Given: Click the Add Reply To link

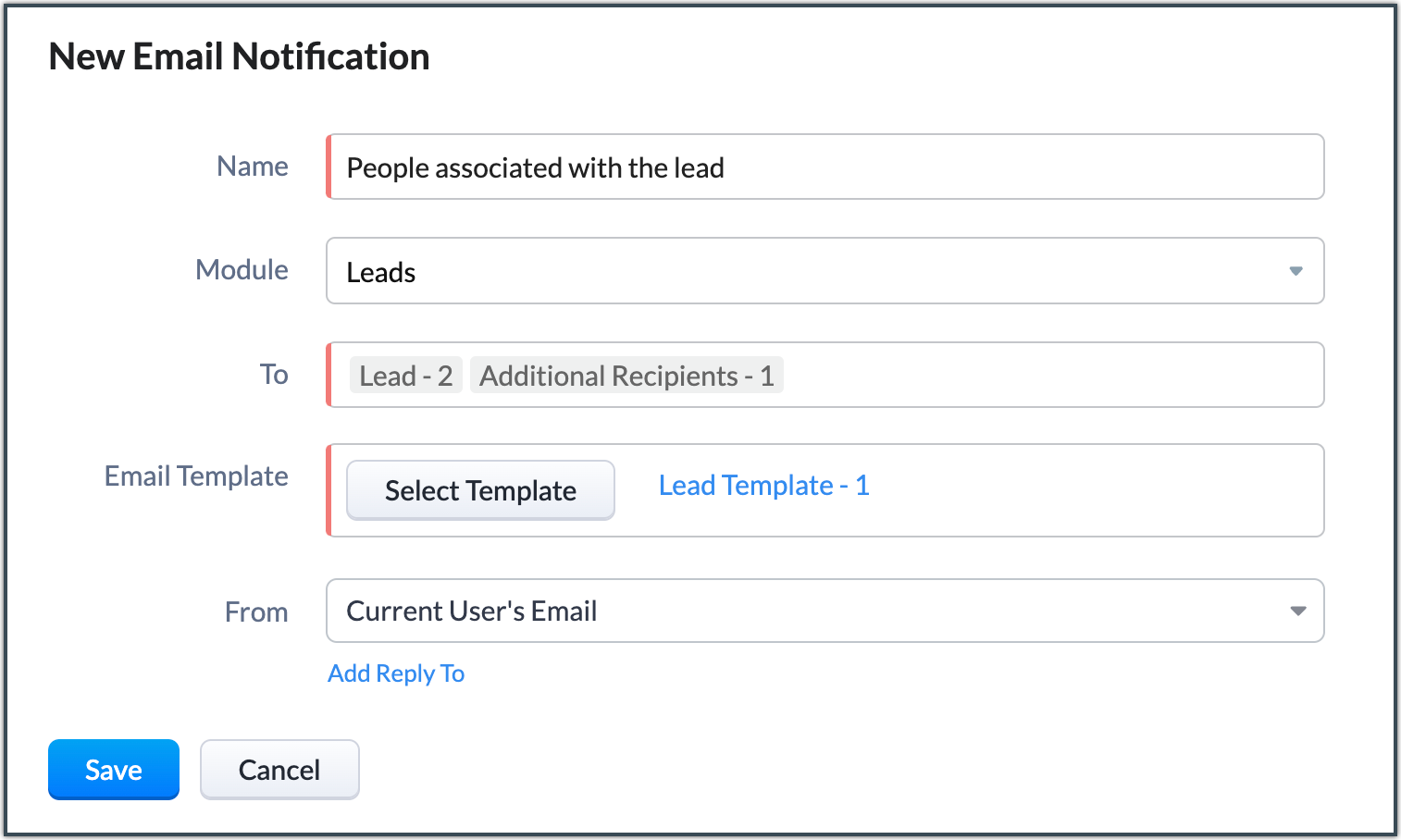Looking at the screenshot, I should coord(396,673).
